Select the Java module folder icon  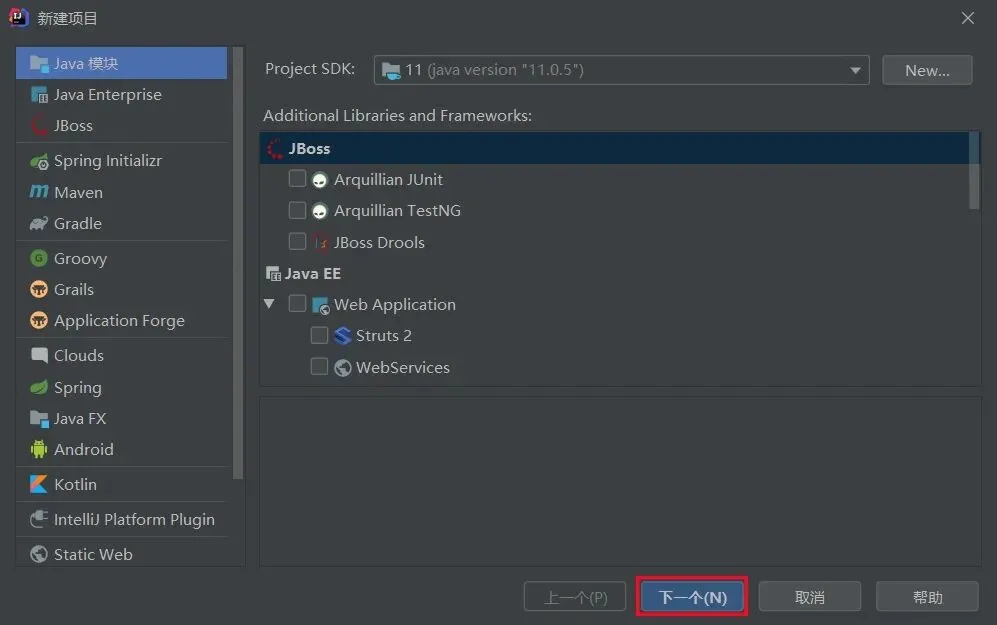39,64
